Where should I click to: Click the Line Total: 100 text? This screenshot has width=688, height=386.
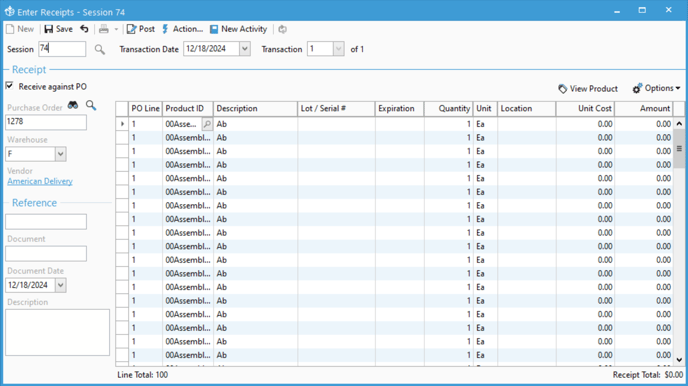click(x=143, y=375)
